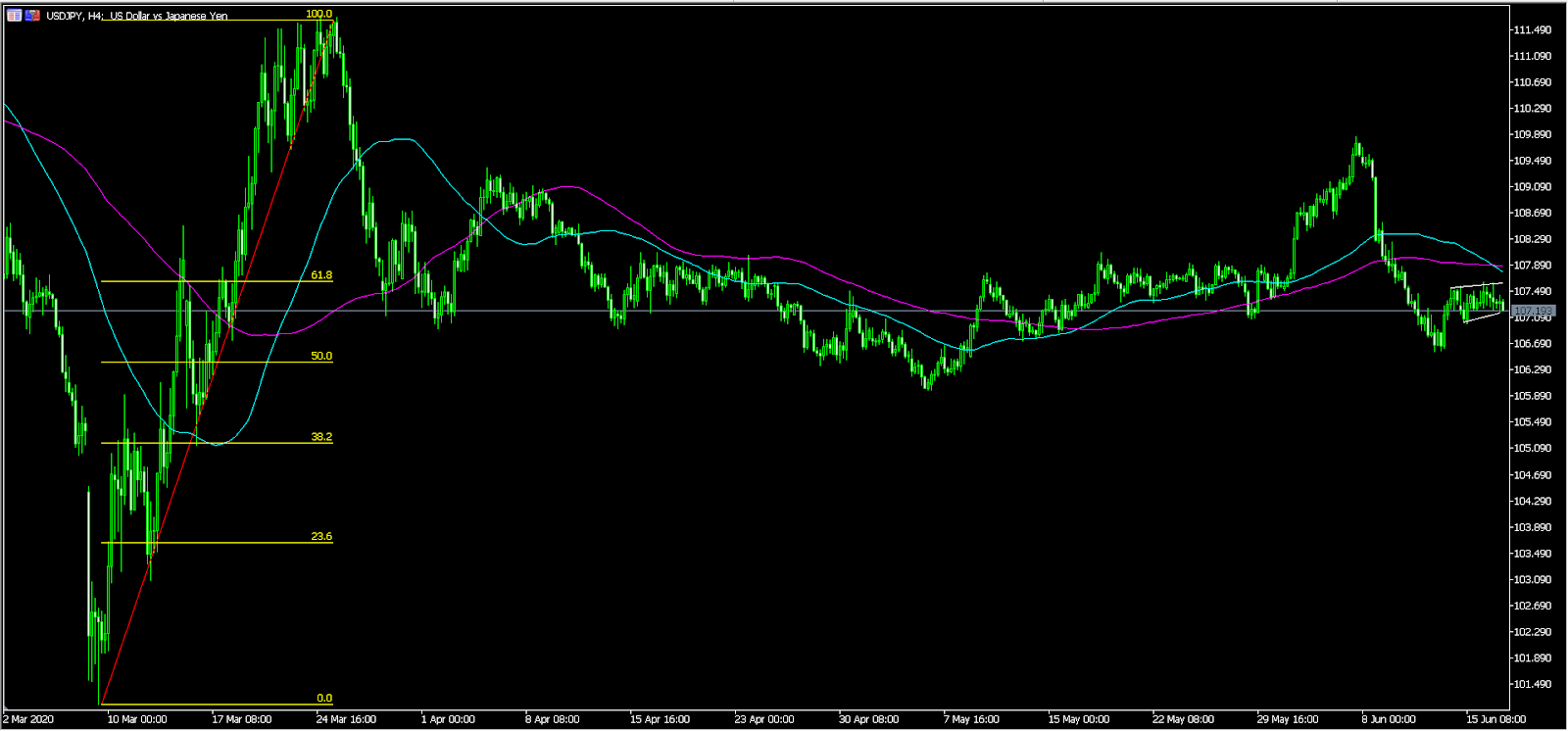Click the 109.890 price scale label
Image resolution: width=1568 pixels, height=731 pixels.
(x=1532, y=134)
